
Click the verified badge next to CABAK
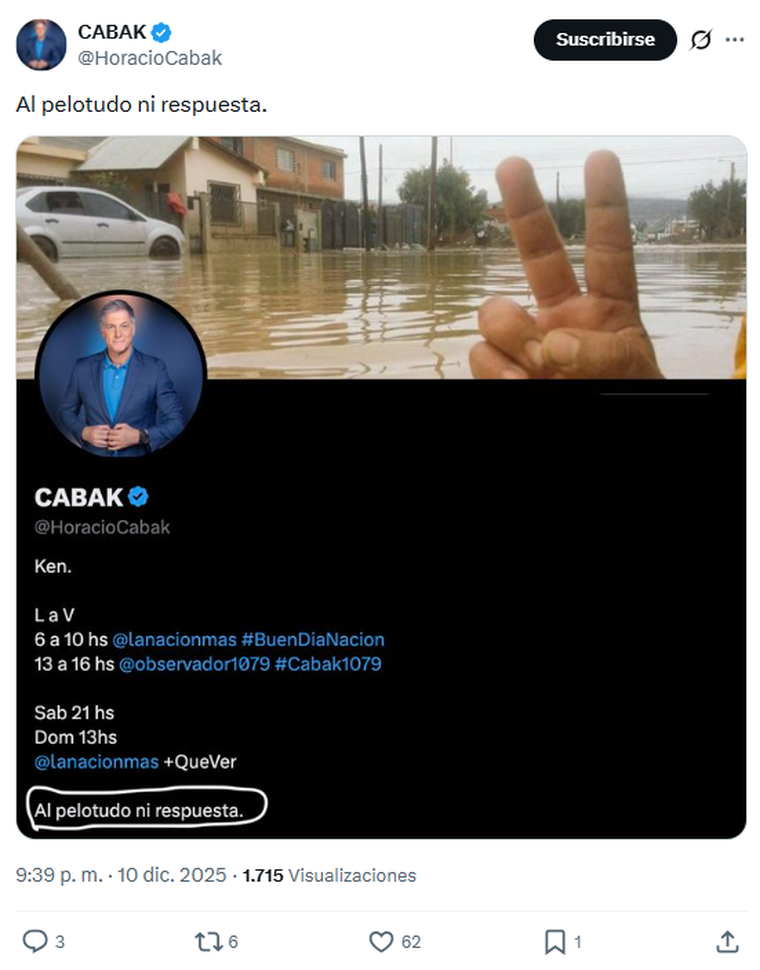(158, 31)
